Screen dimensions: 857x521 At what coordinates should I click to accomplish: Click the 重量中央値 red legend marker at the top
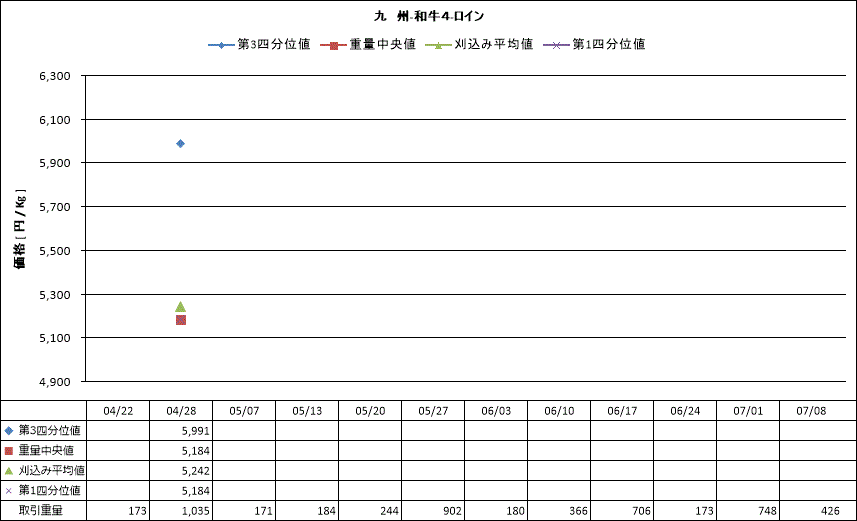(333, 45)
